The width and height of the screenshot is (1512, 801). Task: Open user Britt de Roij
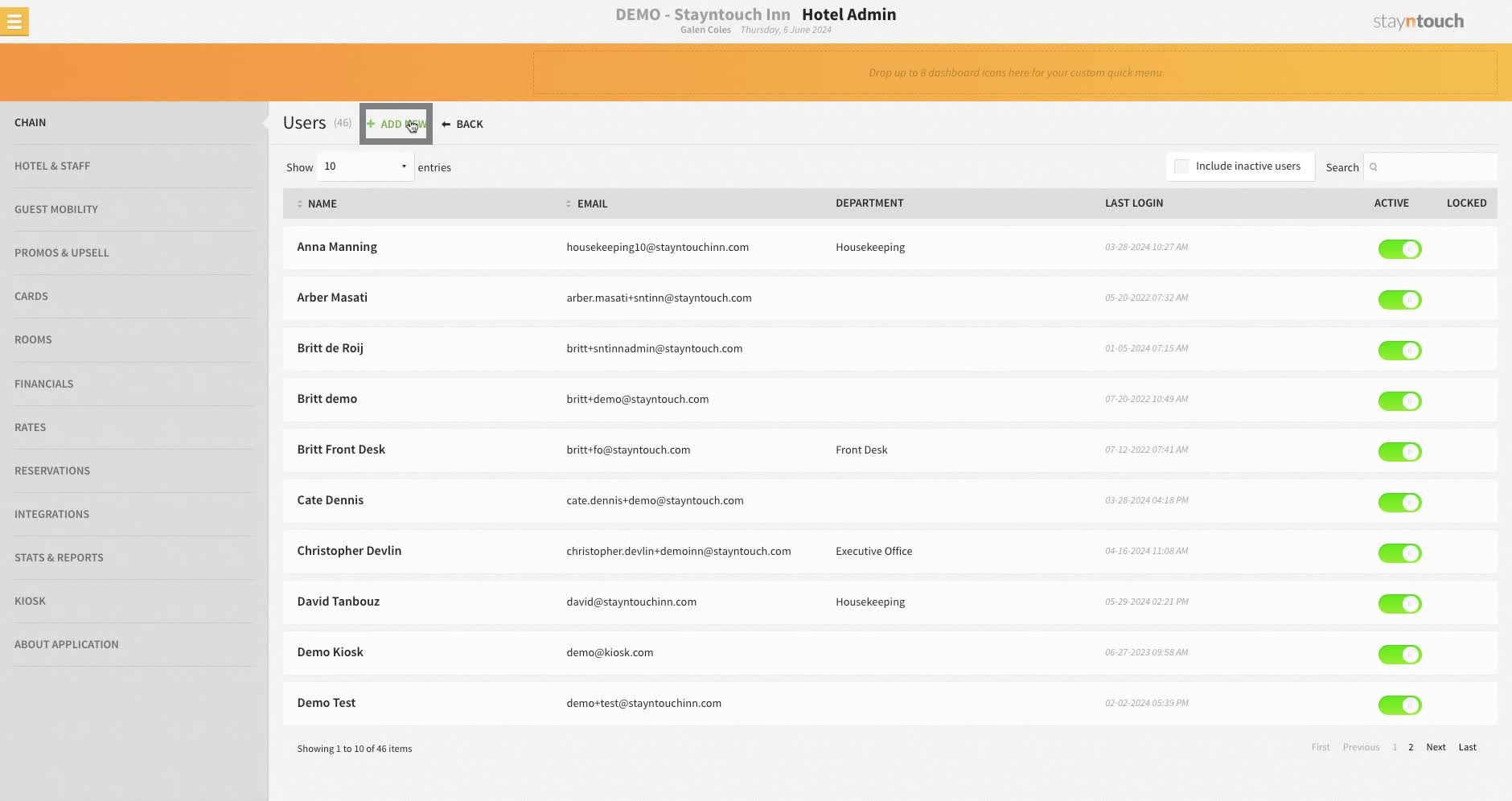331,348
